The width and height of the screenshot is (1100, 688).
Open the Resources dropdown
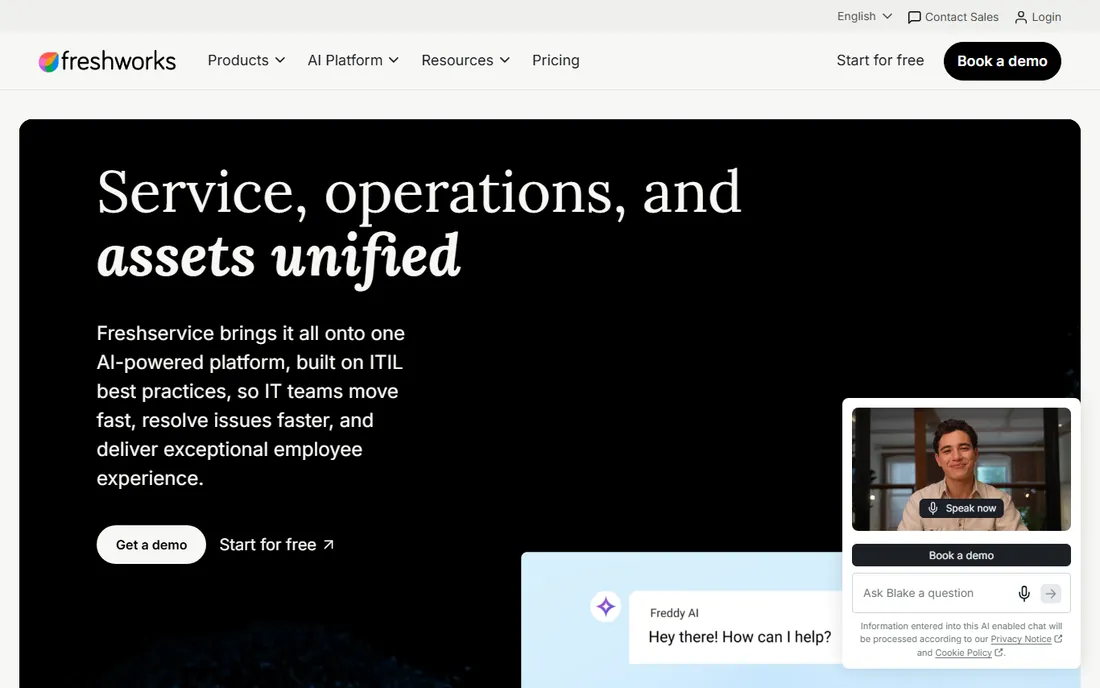click(465, 60)
